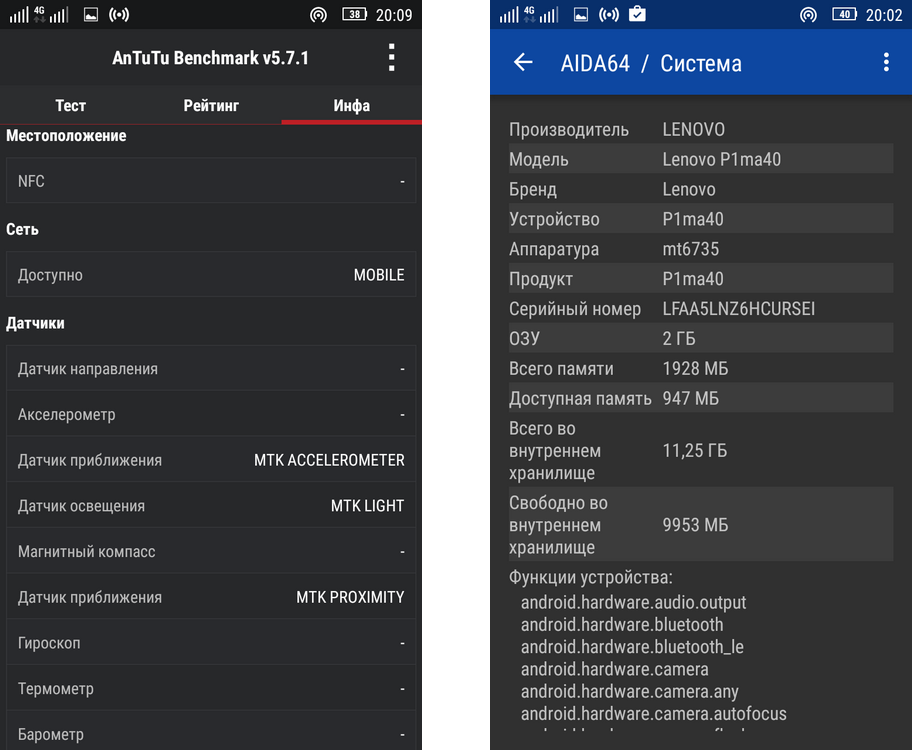Tap the MTK LIGHT value
Viewport: 912px width, 750px height.
coord(367,506)
